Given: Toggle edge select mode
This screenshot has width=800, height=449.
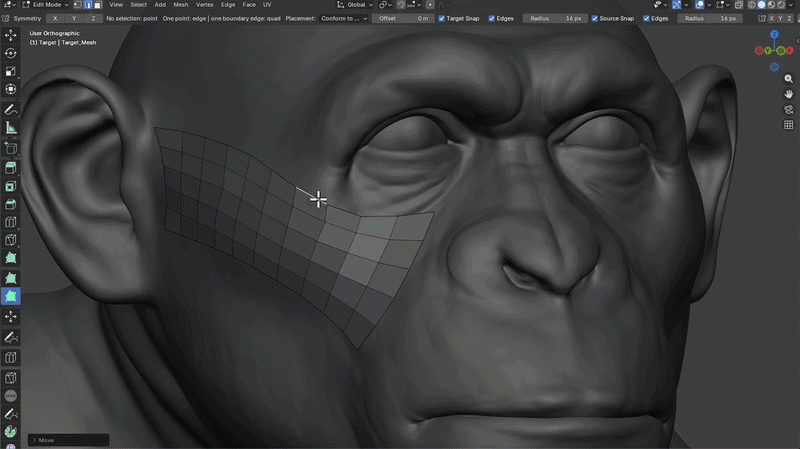Looking at the screenshot, I should pos(88,5).
